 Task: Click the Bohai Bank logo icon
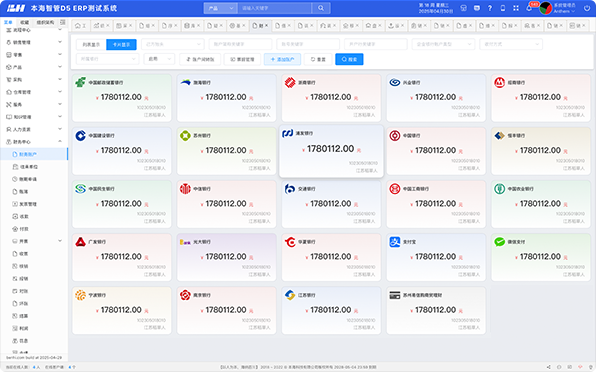185,82
